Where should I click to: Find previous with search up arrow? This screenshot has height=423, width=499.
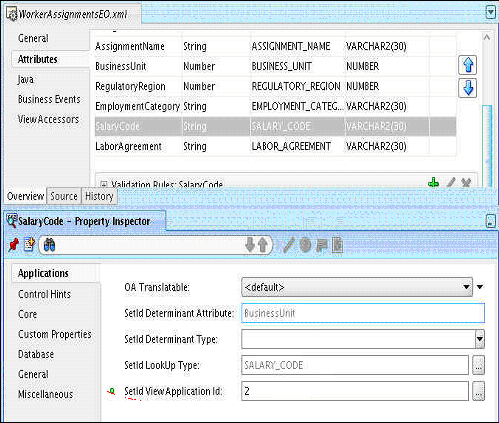263,245
